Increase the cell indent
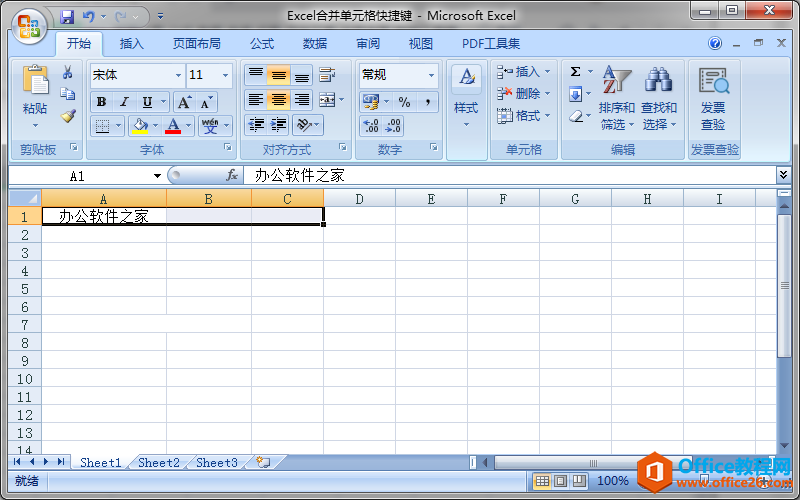Viewport: 800px width, 500px height. [279, 125]
